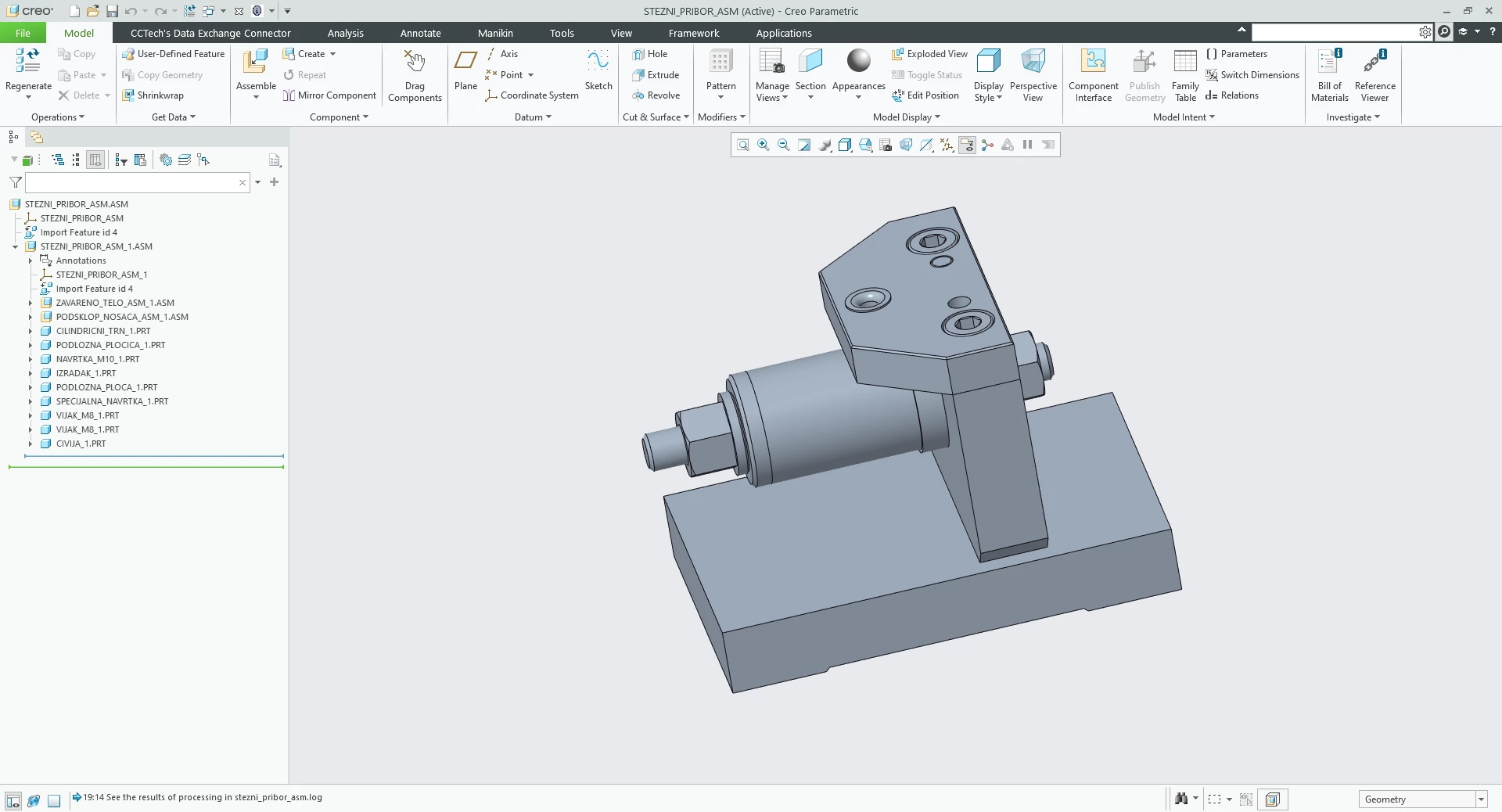Toggle Exploded View
1502x812 pixels.
929,54
